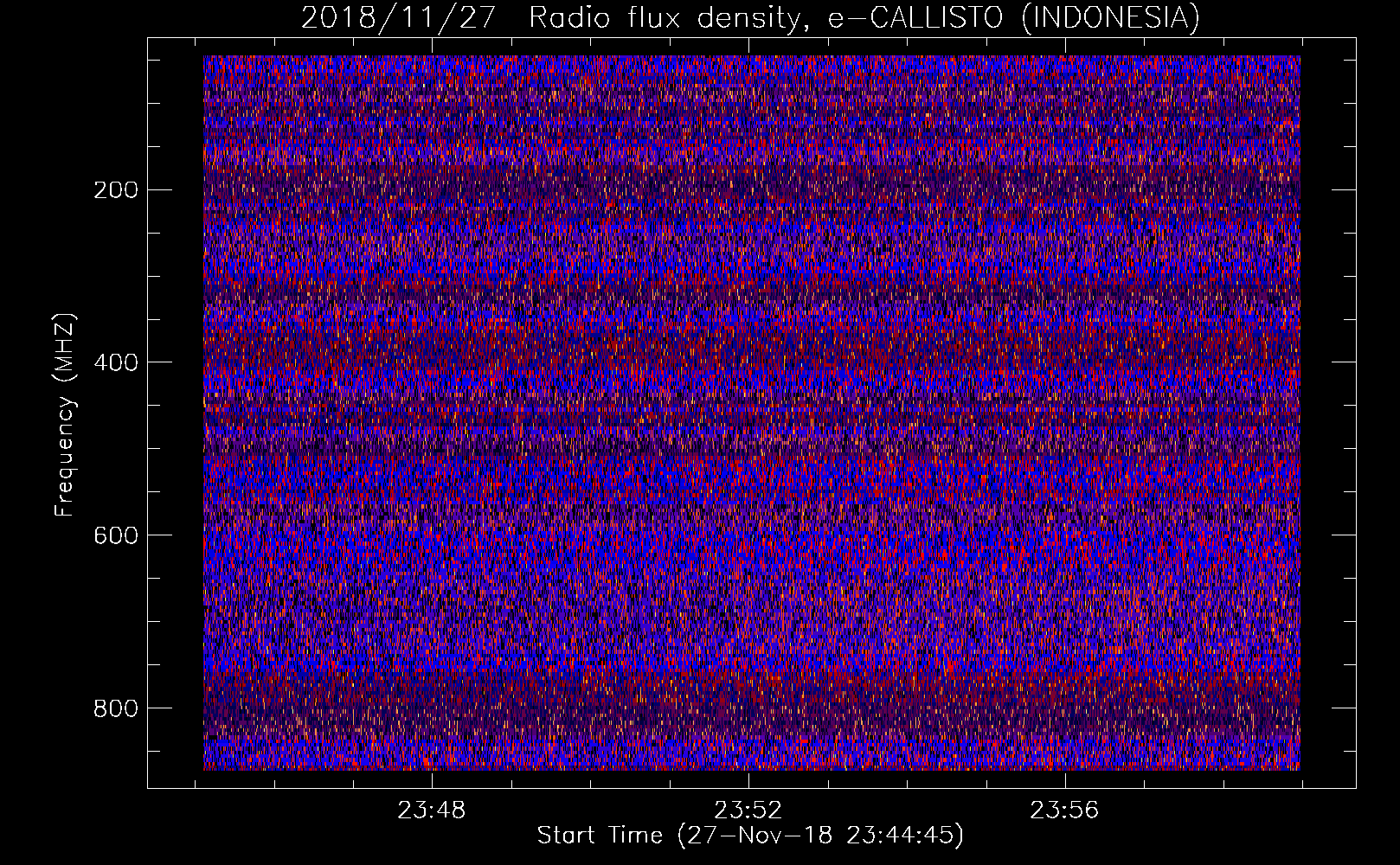1400x865 pixels.
Task: Click the 'Start Time (27-Nov-18 23:44:45)' axis label
Action: (x=750, y=836)
